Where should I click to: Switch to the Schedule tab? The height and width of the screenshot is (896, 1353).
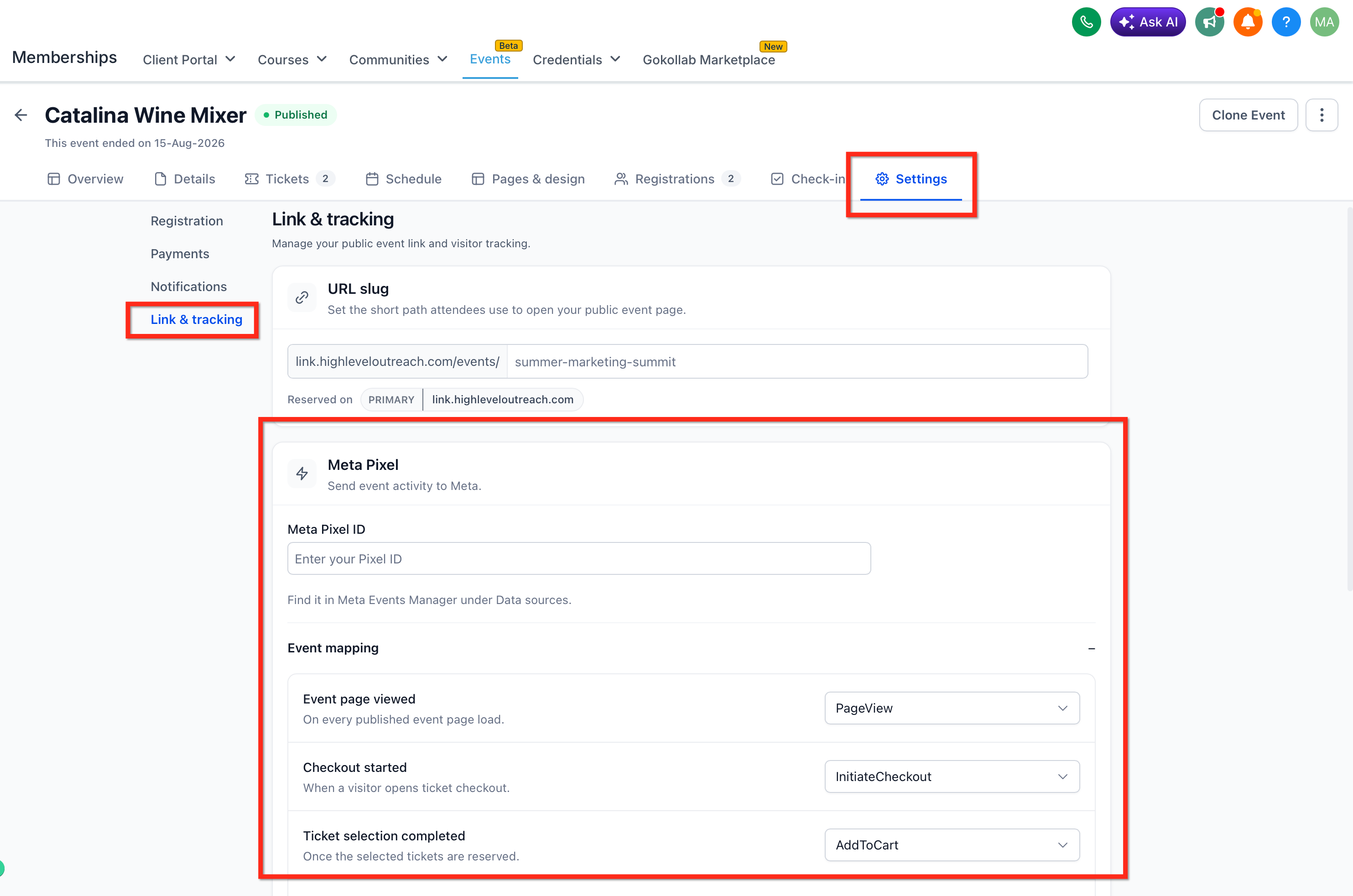point(403,179)
